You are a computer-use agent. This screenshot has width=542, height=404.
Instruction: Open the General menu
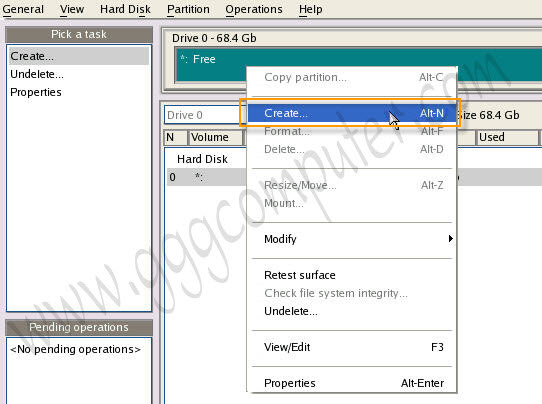(23, 9)
